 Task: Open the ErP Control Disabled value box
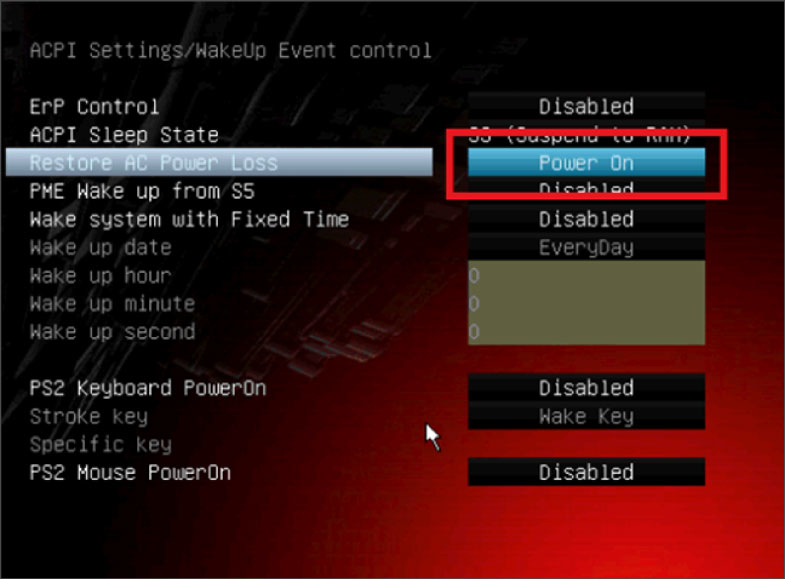pos(586,107)
